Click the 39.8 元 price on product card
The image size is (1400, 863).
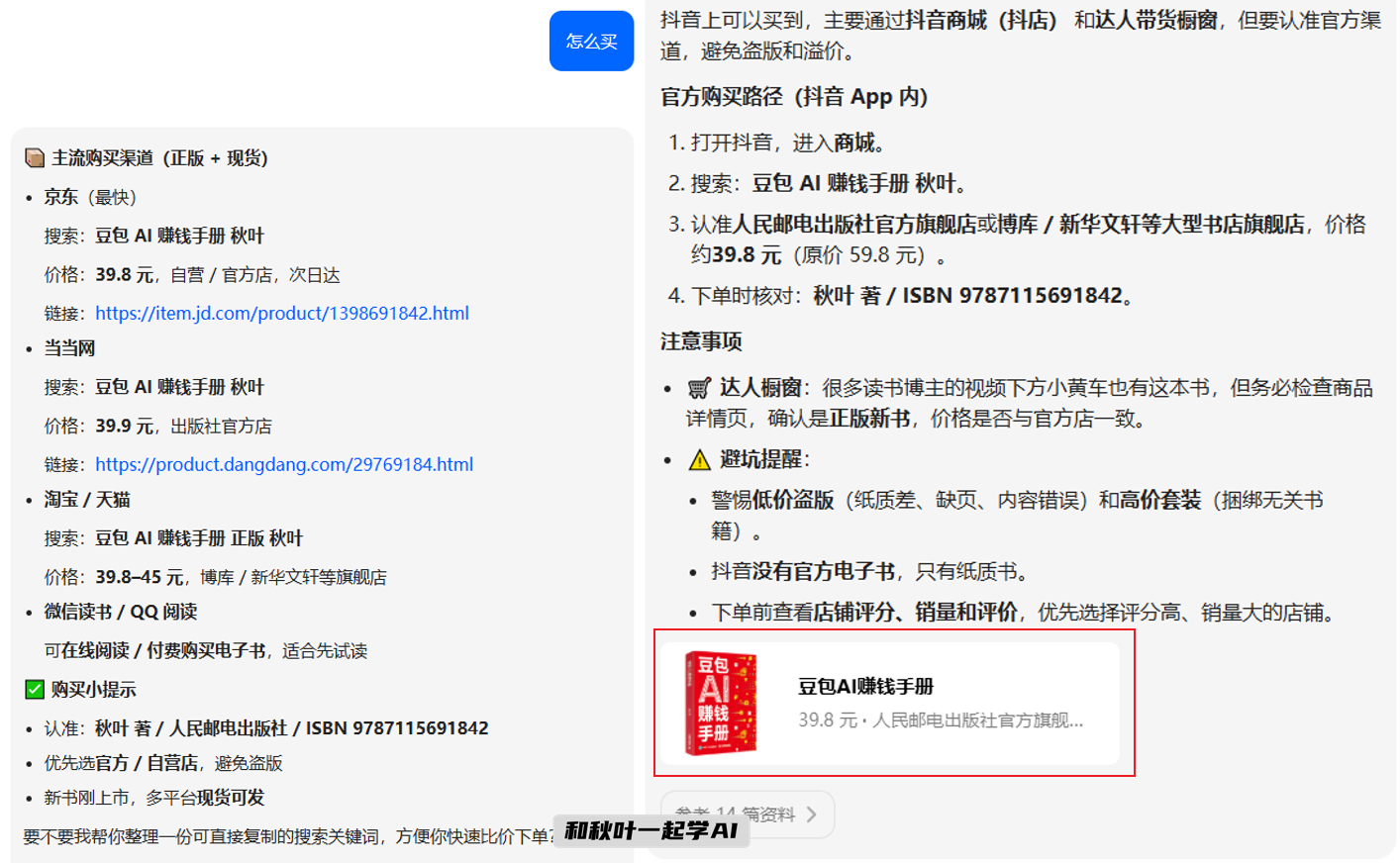pyautogui.click(x=821, y=722)
